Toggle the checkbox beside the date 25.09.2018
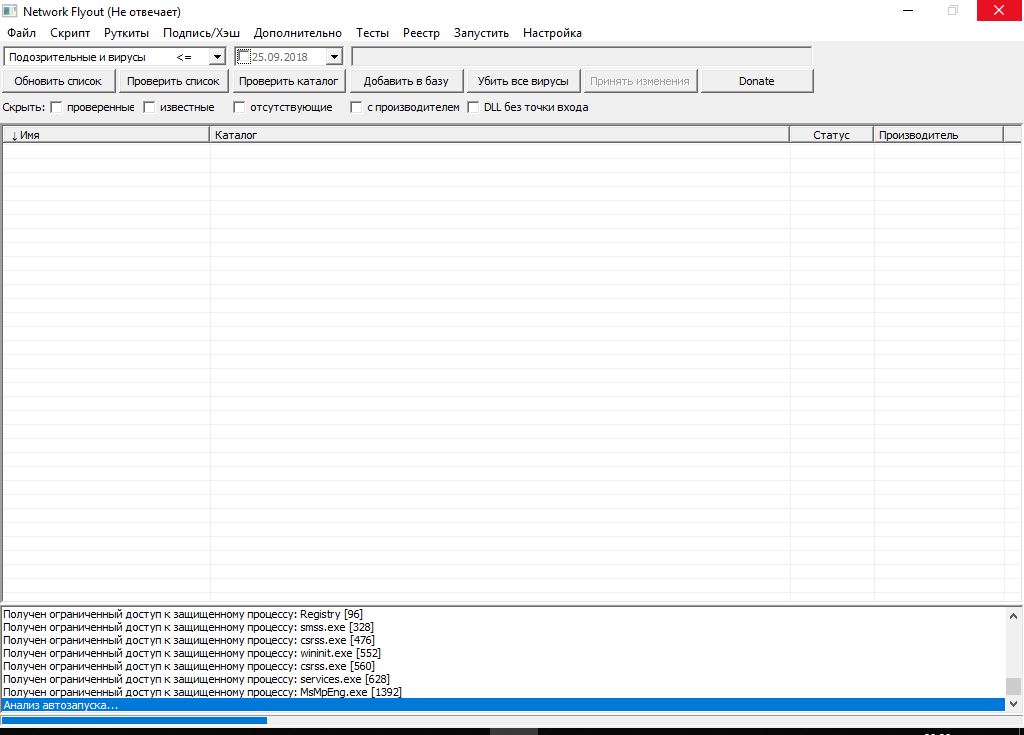Screen dimensions: 1024x735 244,57
